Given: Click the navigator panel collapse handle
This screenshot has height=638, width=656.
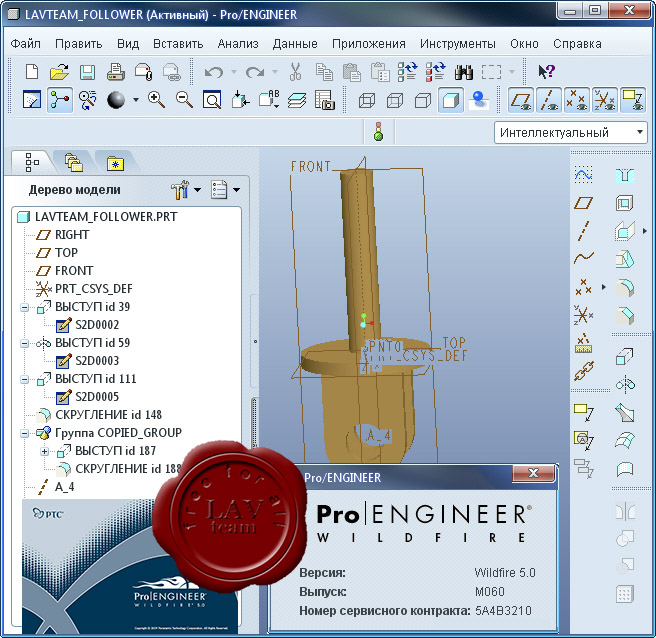Looking at the screenshot, I should pyautogui.click(x=255, y=342).
